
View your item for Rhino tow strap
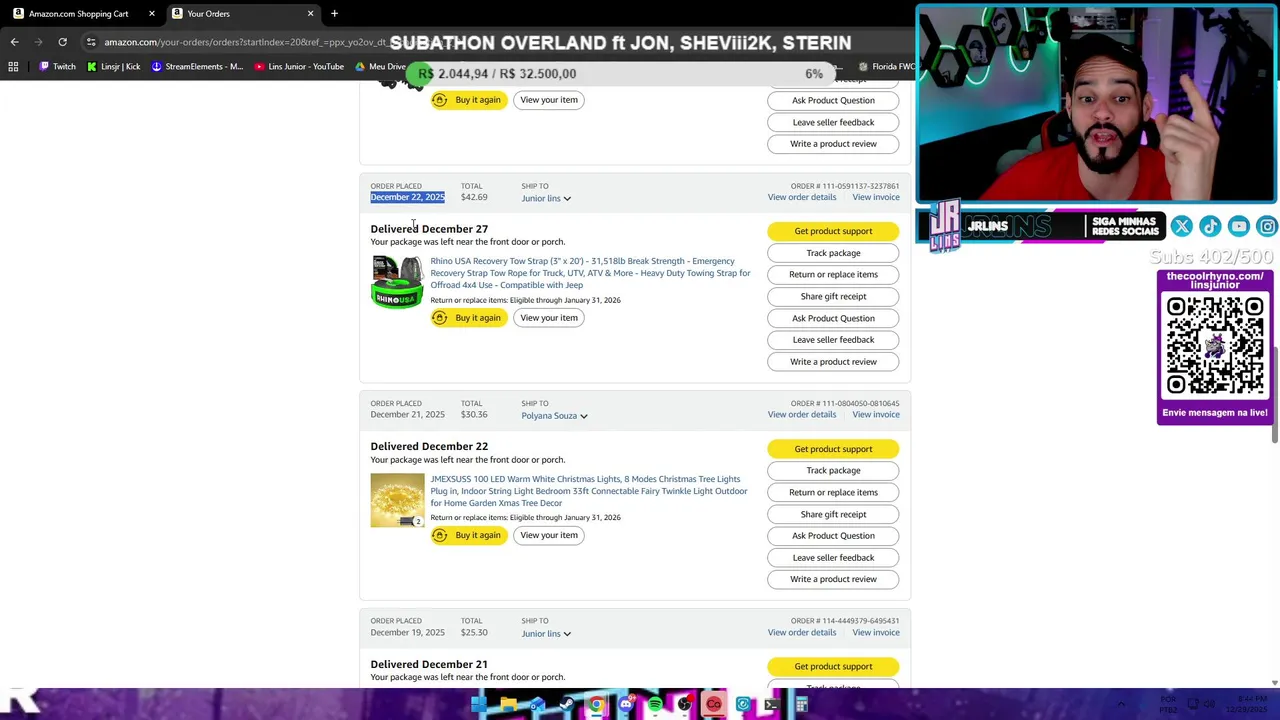(x=549, y=318)
